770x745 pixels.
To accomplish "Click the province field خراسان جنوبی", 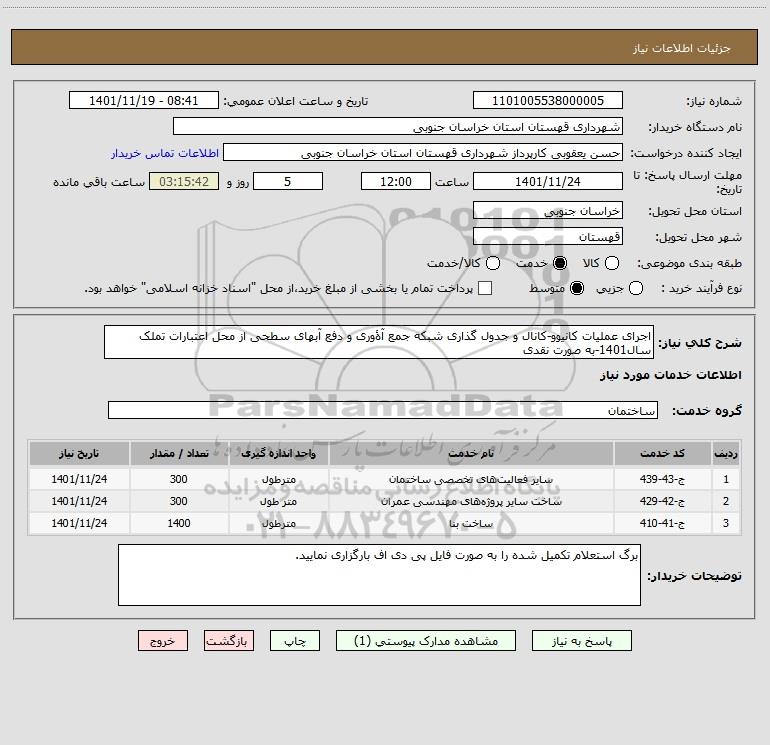I will coord(548,211).
